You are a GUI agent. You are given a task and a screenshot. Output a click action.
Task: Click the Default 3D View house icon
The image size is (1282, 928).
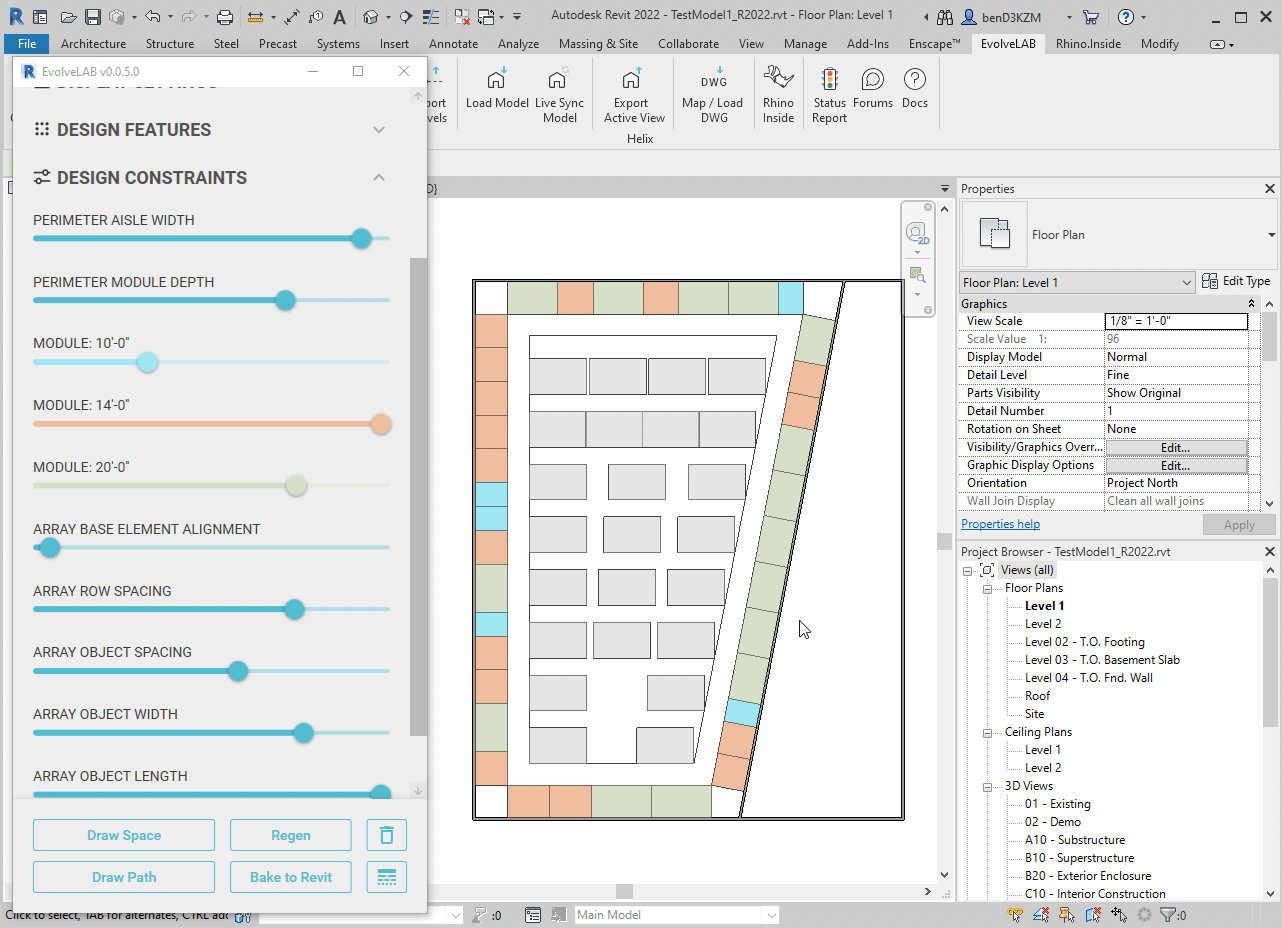370,17
